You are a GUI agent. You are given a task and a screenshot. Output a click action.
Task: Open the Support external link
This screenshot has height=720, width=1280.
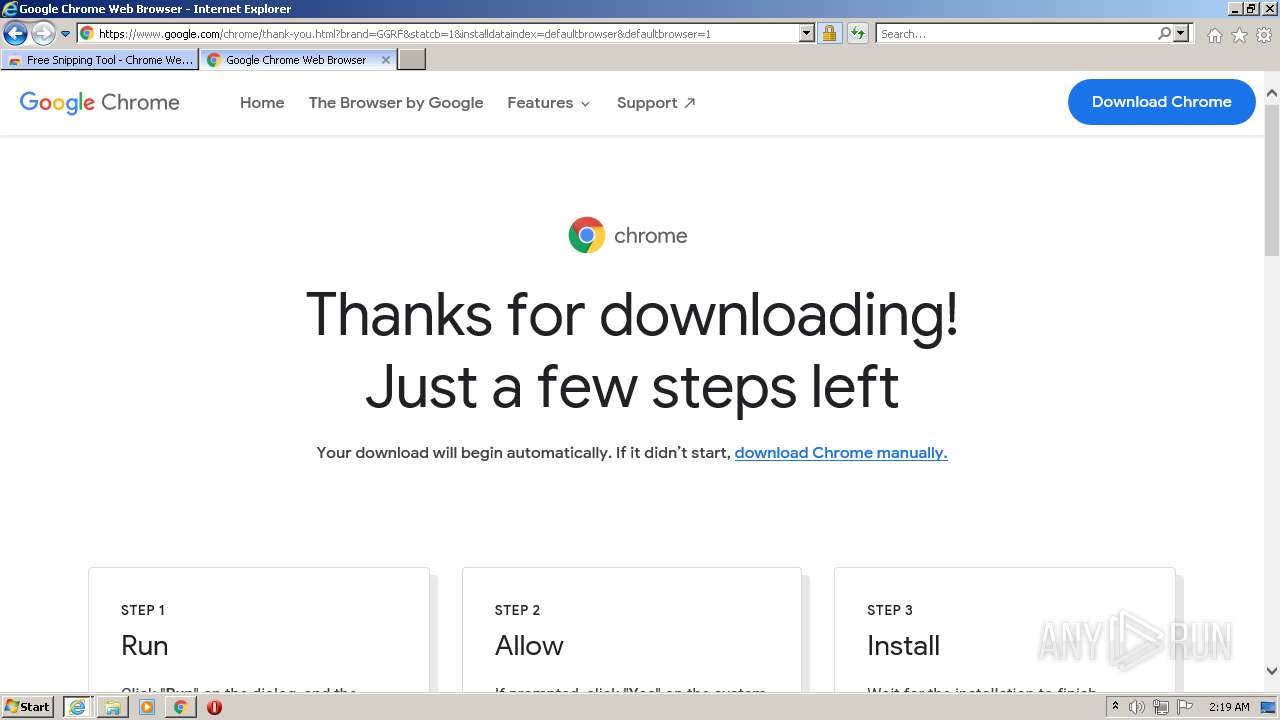[x=656, y=102]
